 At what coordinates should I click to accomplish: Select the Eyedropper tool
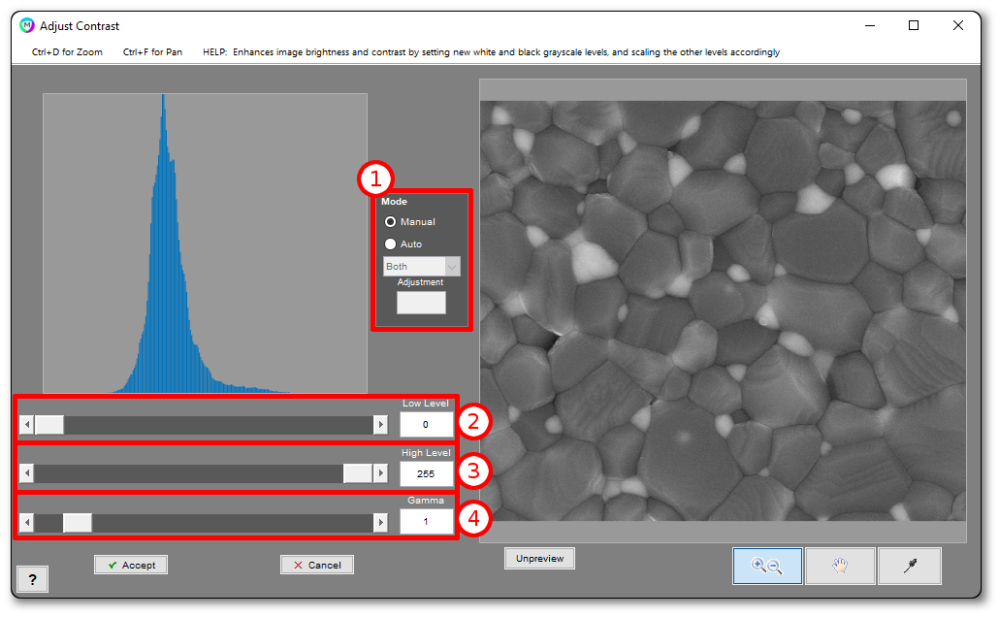tap(910, 565)
